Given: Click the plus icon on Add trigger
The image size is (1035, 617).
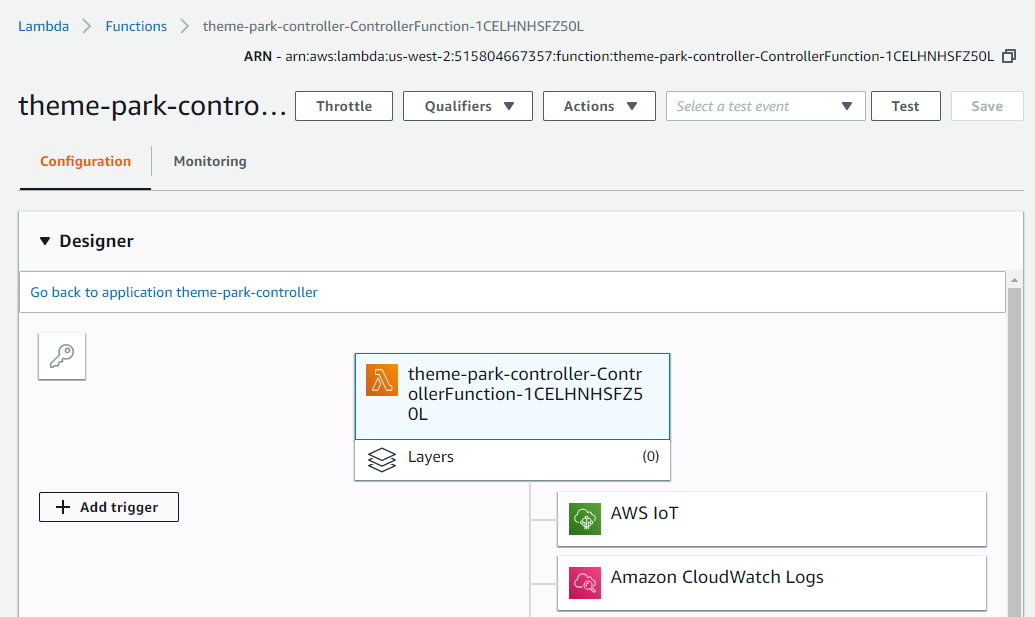Looking at the screenshot, I should pyautogui.click(x=63, y=507).
